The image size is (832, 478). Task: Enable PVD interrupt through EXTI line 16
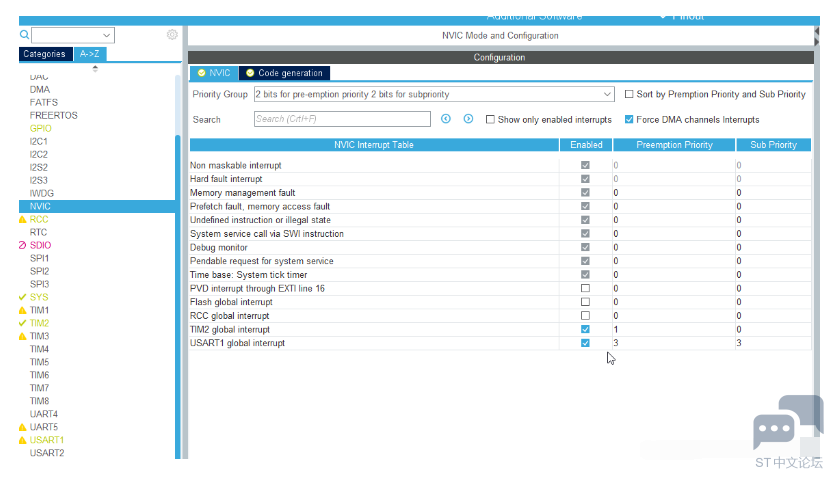pos(585,289)
